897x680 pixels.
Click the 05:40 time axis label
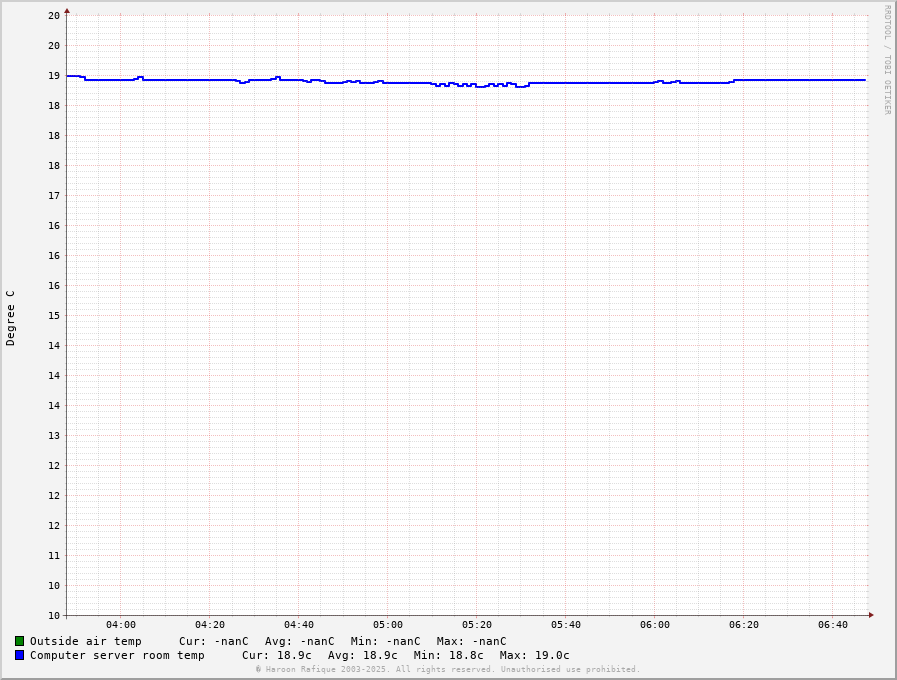tap(566, 625)
